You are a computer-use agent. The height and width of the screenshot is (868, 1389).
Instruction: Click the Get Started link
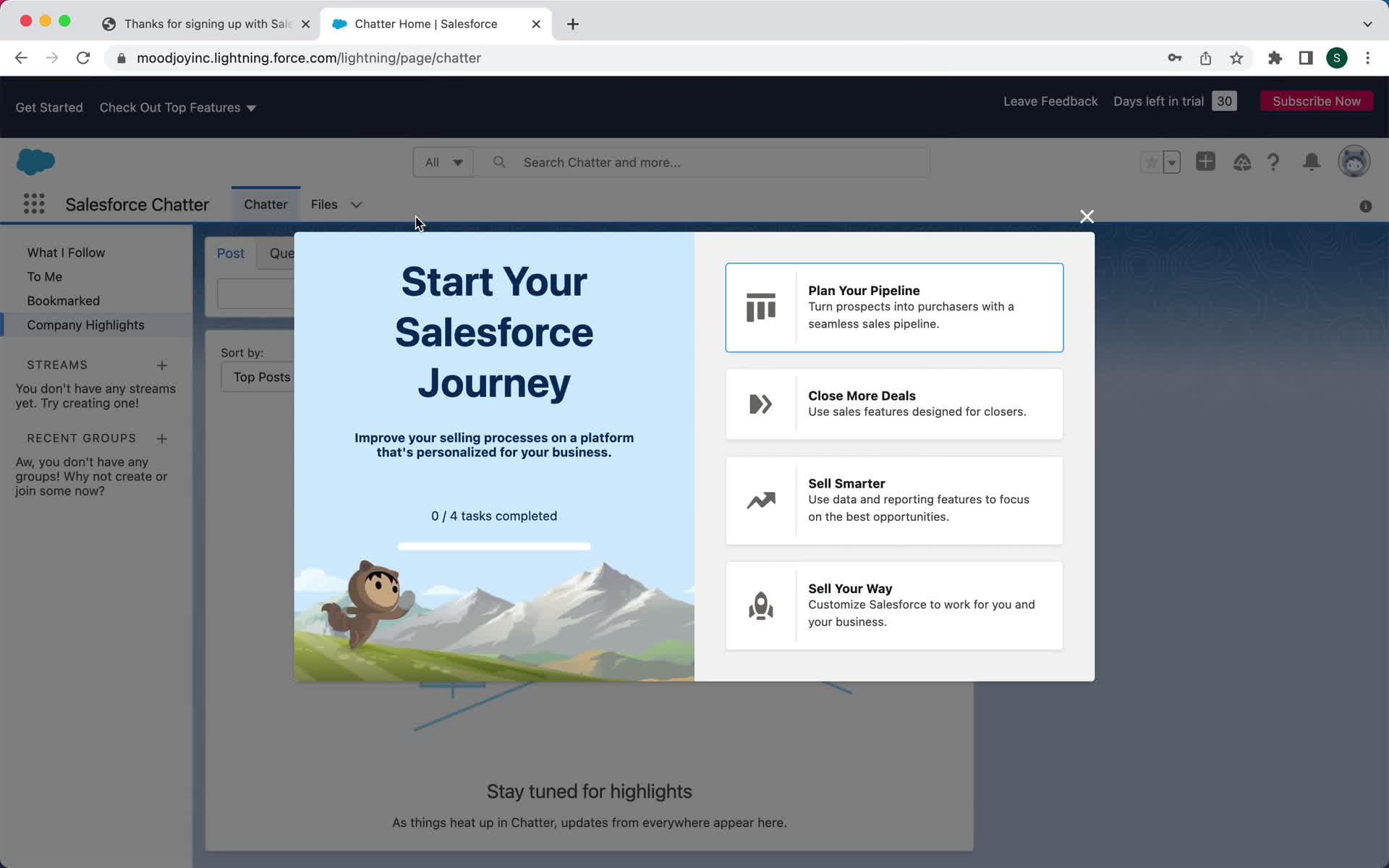tap(49, 107)
